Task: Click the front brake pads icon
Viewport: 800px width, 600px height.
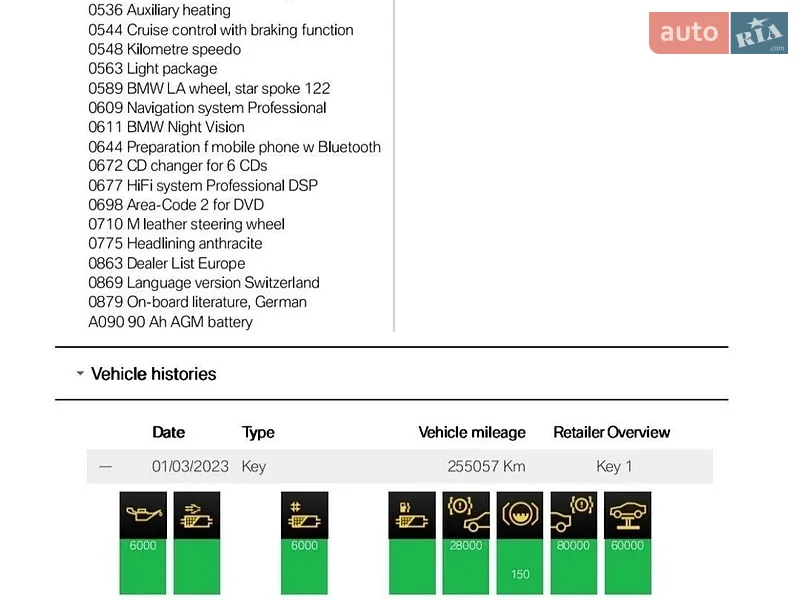Action: [x=466, y=514]
